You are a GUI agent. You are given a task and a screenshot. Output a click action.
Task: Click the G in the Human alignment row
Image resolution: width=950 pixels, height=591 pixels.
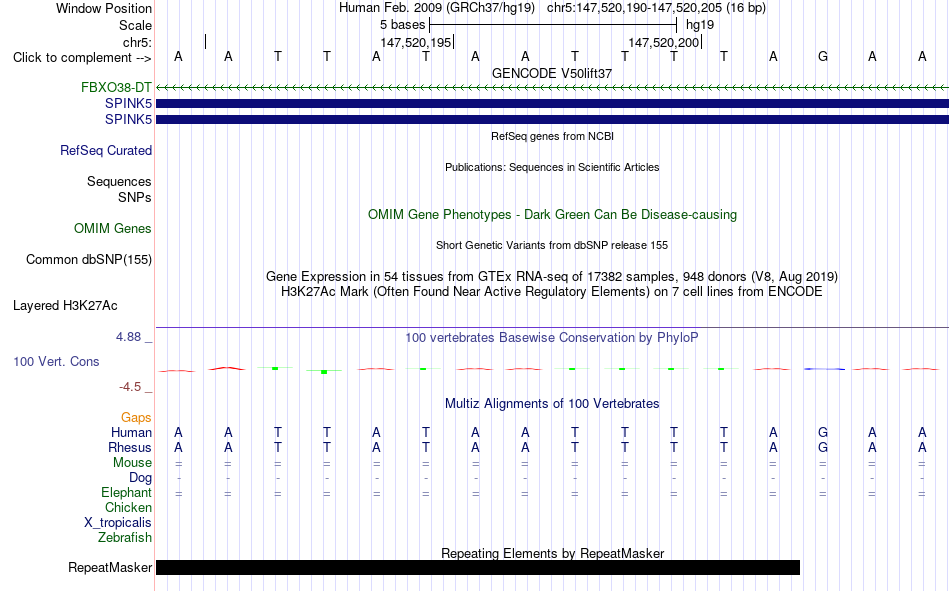point(823,432)
